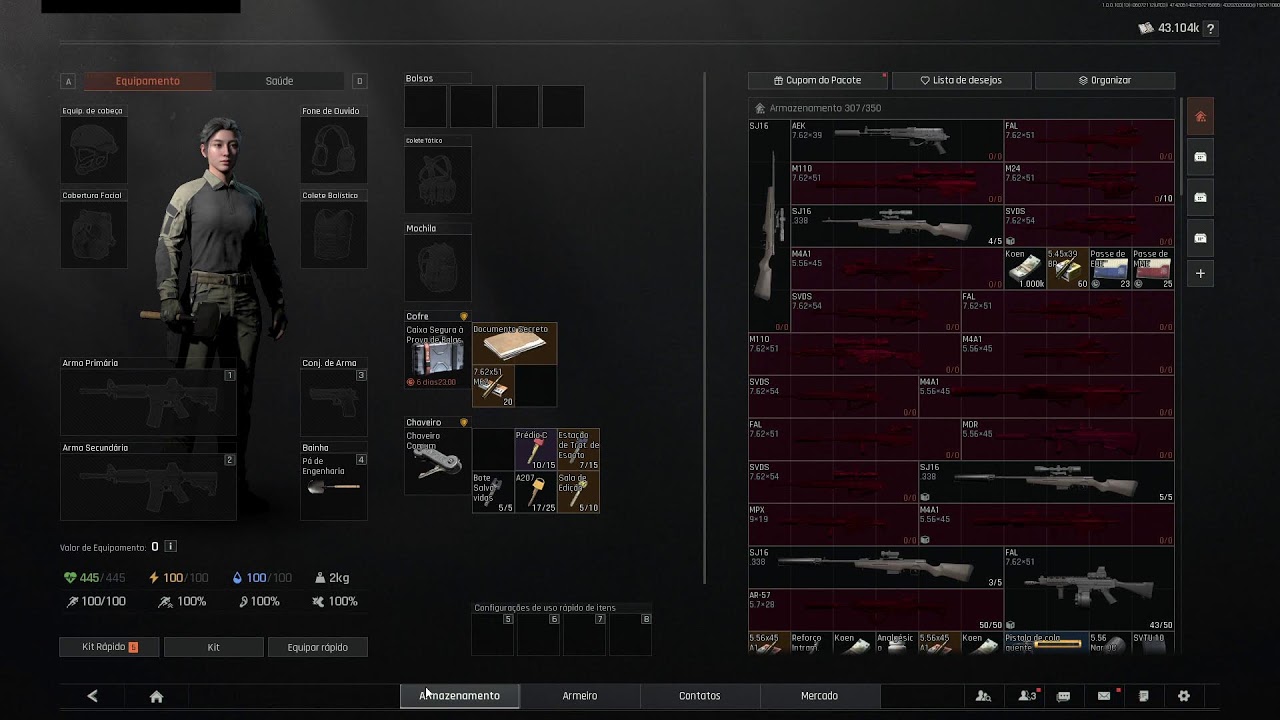This screenshot has height=720, width=1280.
Task: Click the Cobertura Facial slot
Action: (94, 235)
